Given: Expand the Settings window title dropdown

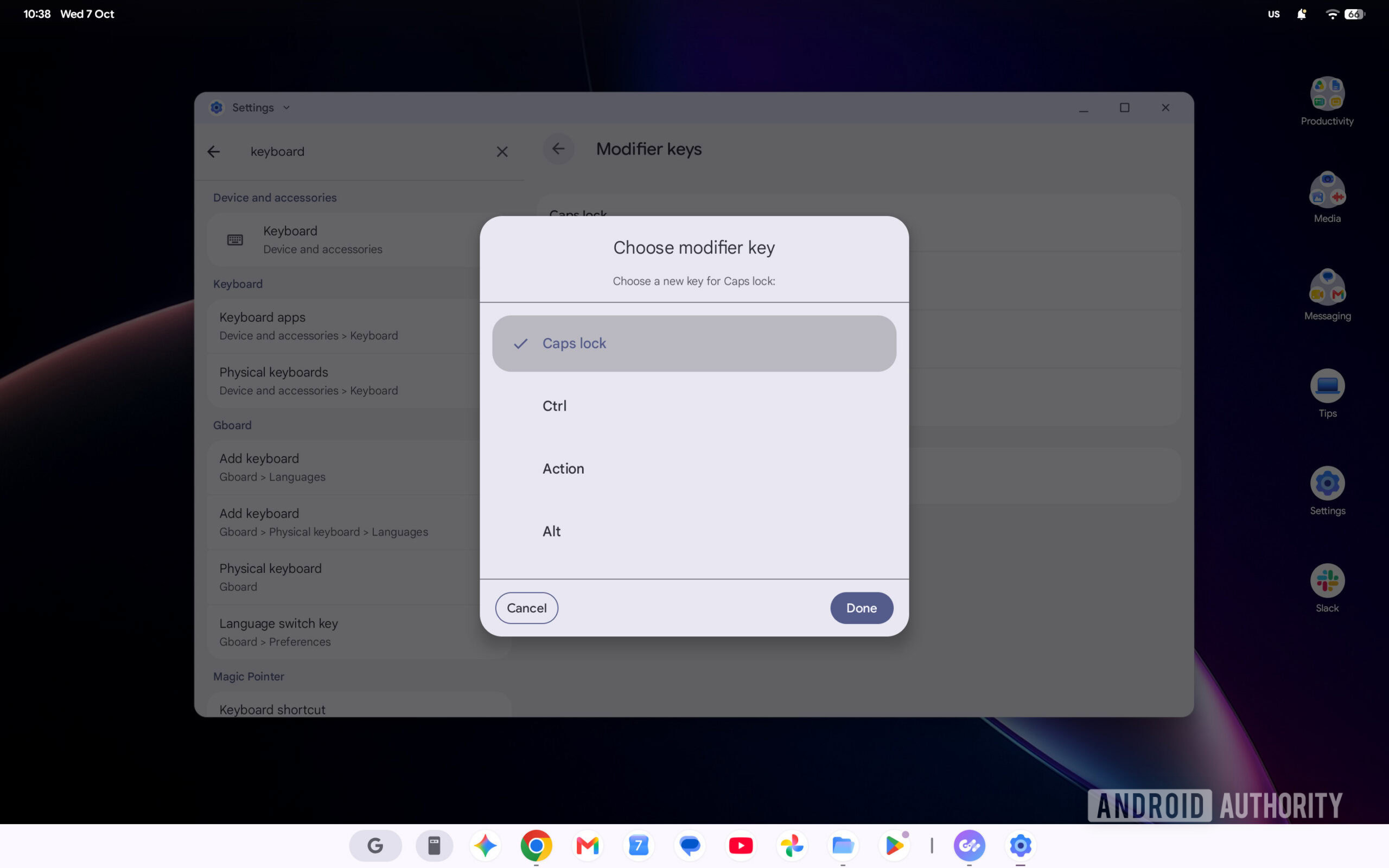Looking at the screenshot, I should click(286, 107).
